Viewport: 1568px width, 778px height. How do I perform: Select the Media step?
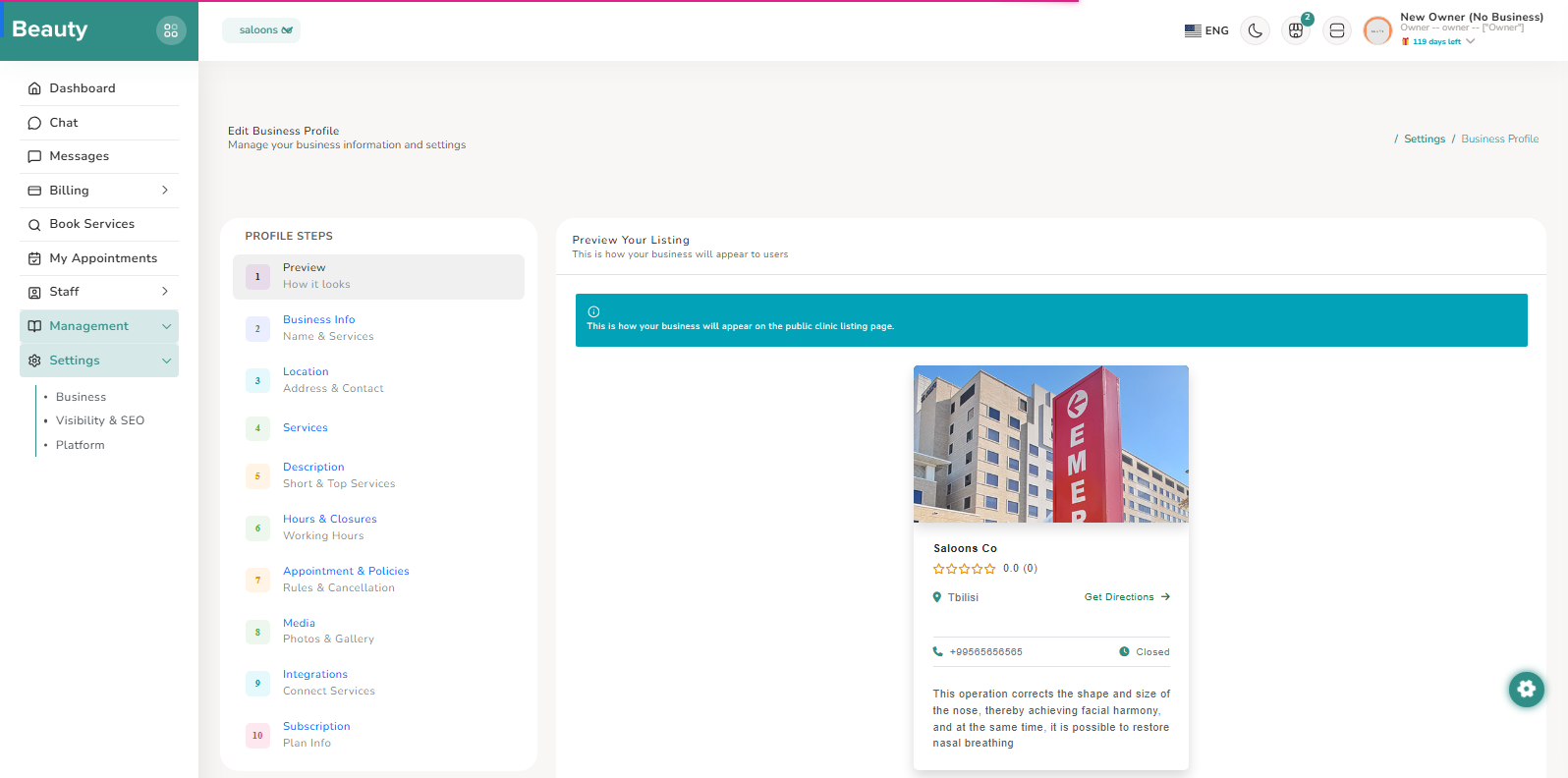pyautogui.click(x=378, y=631)
